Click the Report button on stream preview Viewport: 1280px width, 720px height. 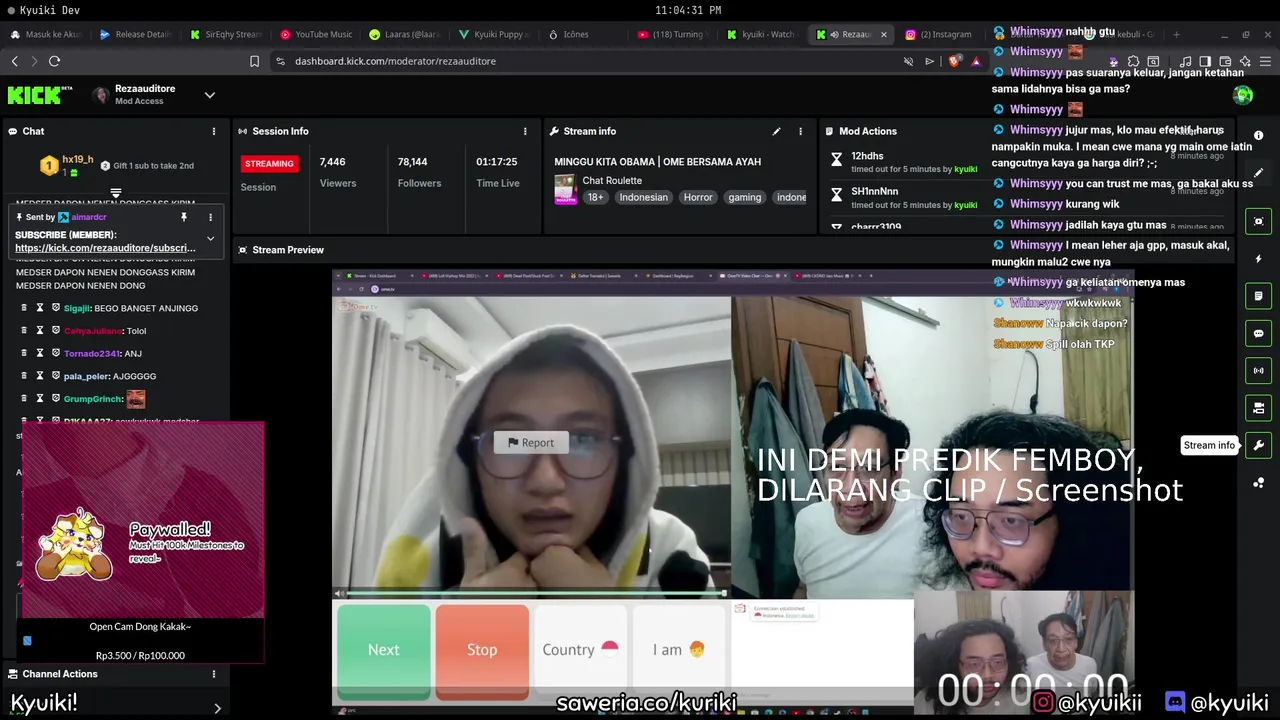tap(531, 443)
